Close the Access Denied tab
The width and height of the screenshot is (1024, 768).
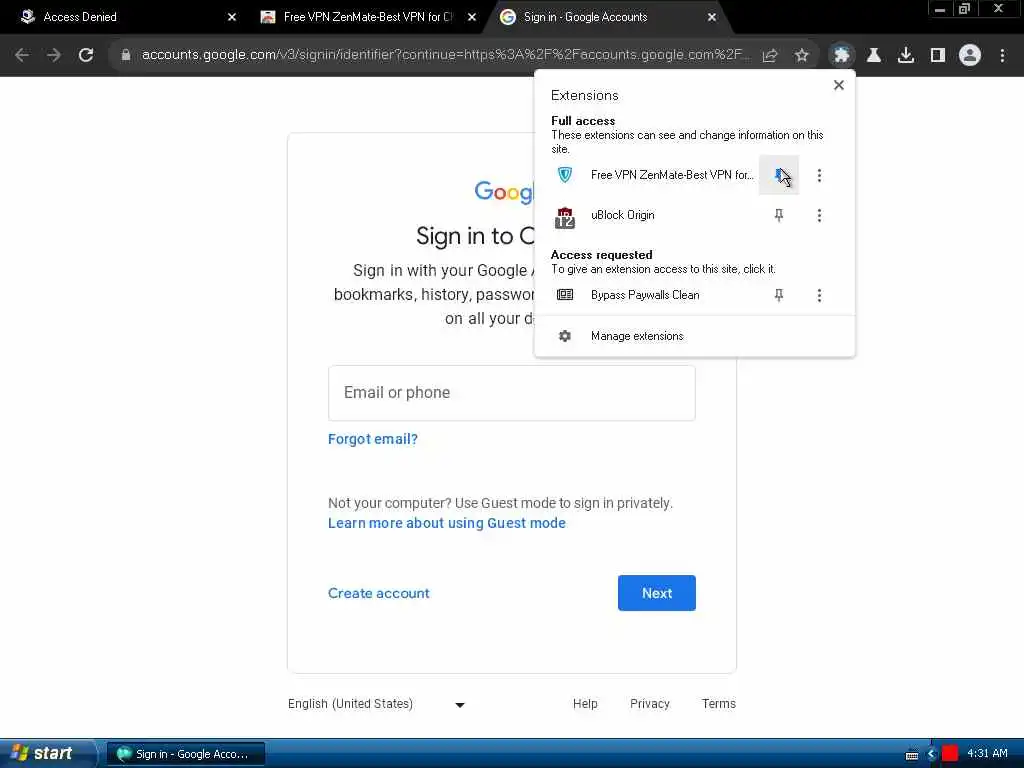click(x=232, y=17)
